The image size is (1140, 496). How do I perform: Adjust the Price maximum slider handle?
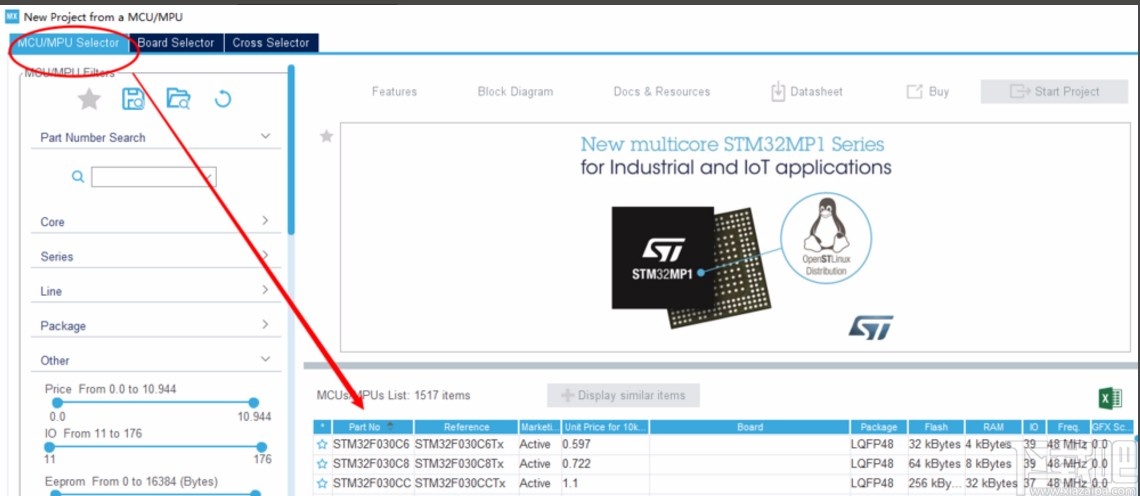(x=254, y=403)
